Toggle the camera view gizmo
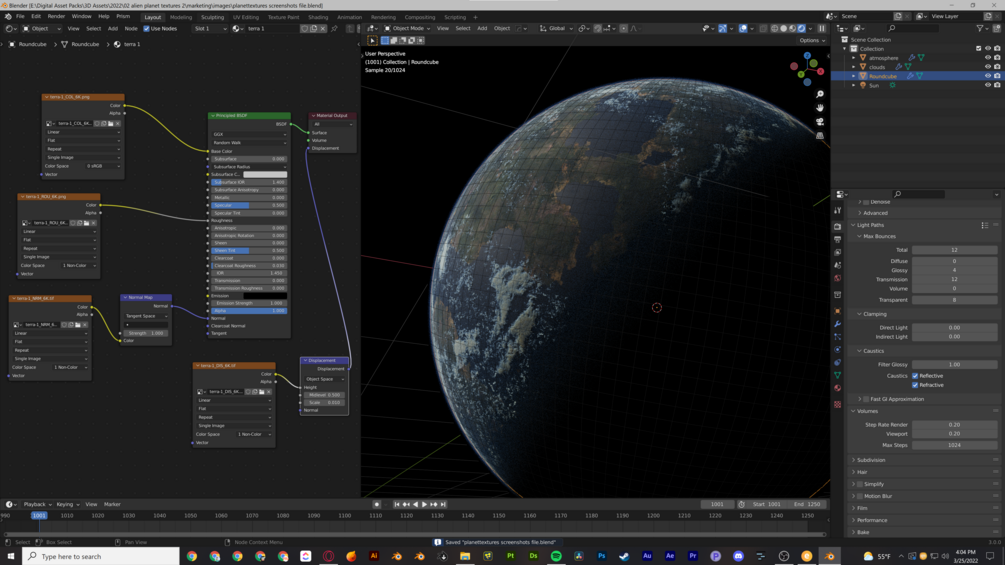Viewport: 1005px width, 565px height. click(x=820, y=121)
